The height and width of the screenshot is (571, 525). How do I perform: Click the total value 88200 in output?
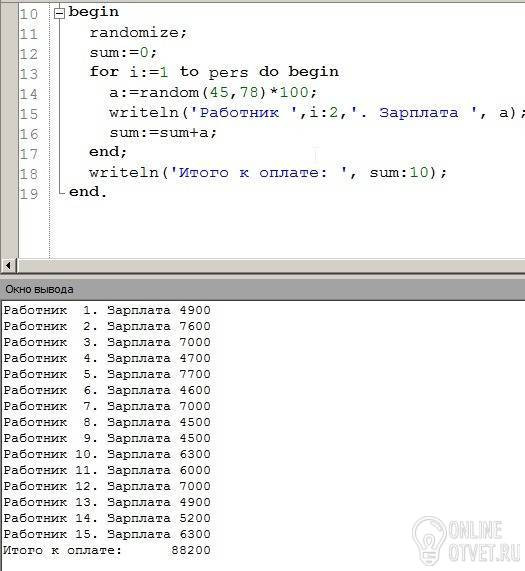pos(191,550)
